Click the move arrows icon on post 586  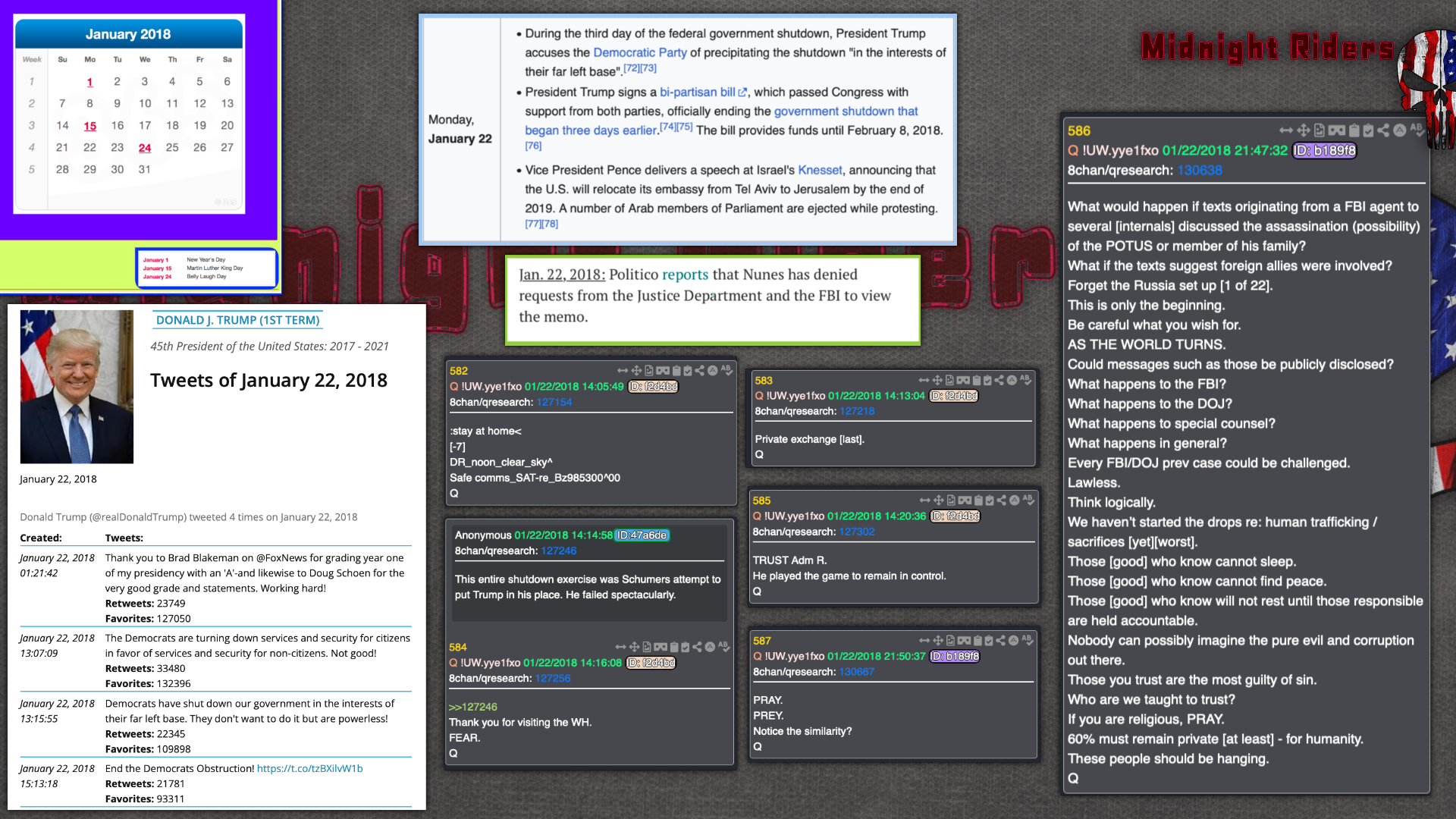pos(1303,130)
